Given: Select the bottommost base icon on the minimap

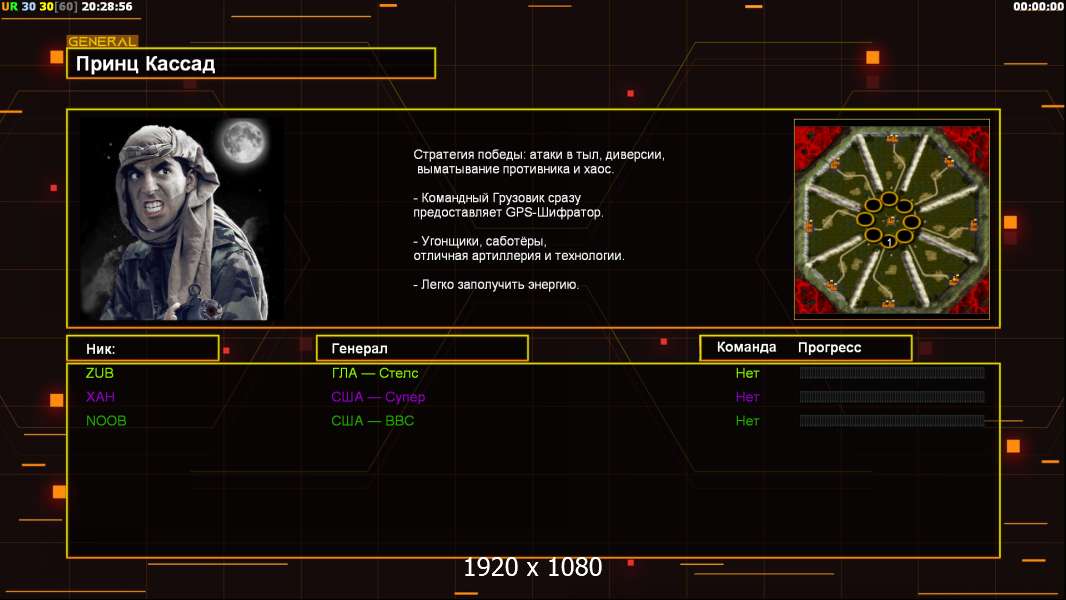Looking at the screenshot, I should (889, 300).
